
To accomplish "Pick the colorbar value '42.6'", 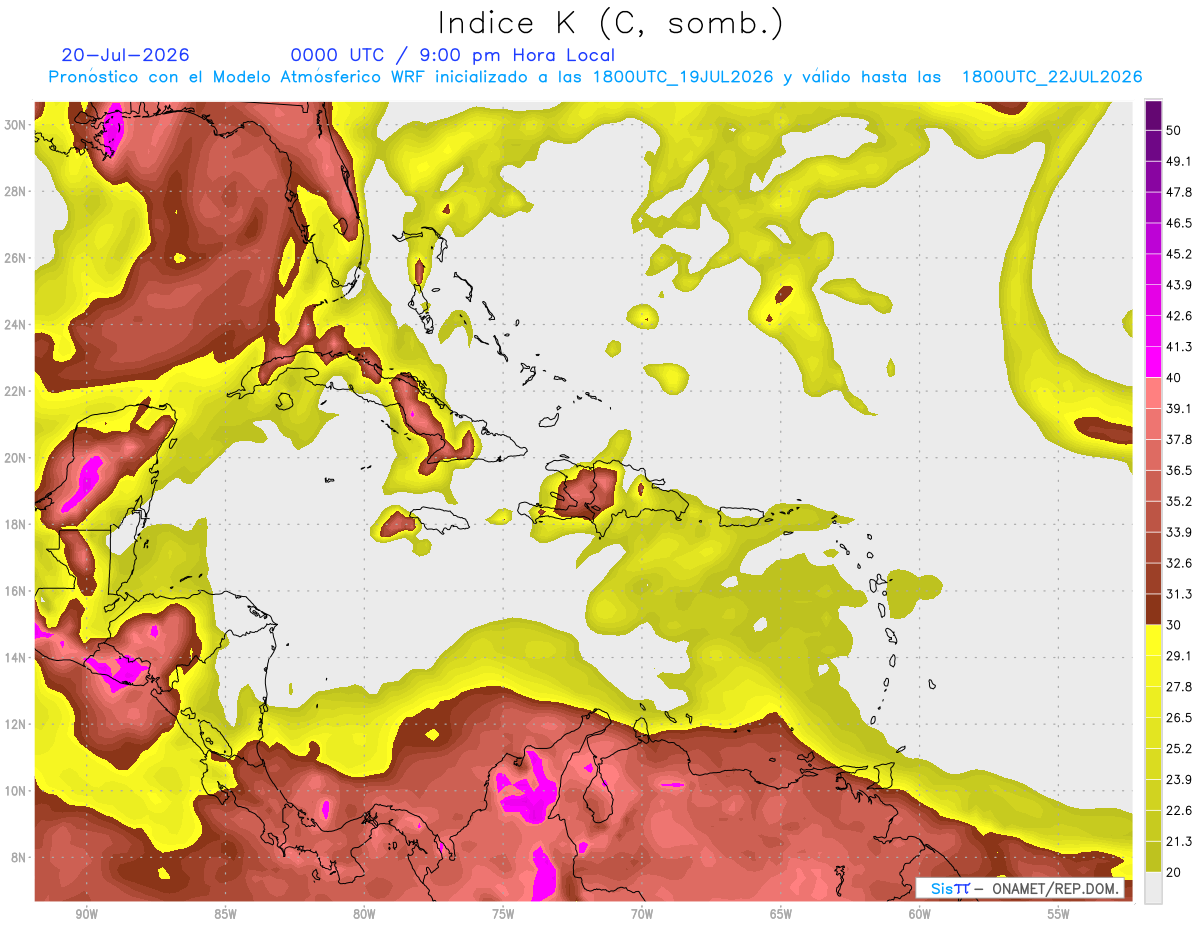I will tap(1178, 316).
